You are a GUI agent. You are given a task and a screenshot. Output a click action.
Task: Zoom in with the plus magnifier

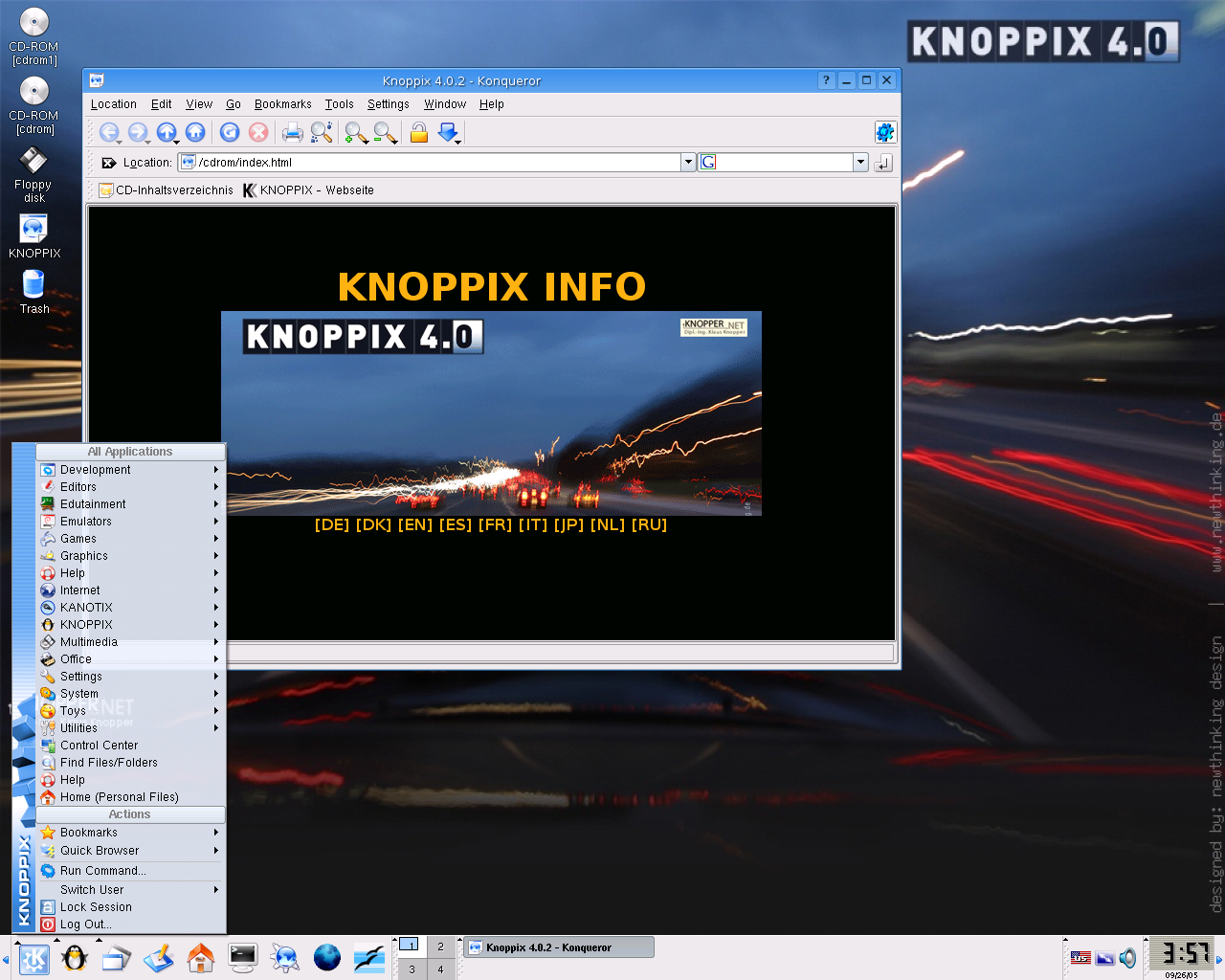[x=356, y=133]
